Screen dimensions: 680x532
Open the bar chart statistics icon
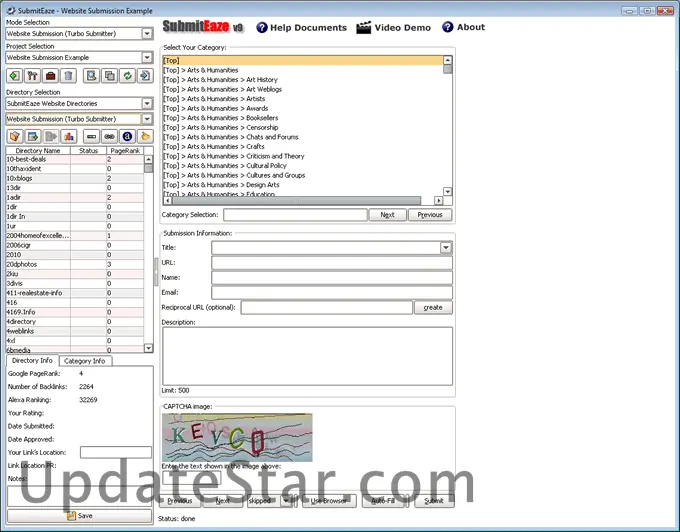point(69,137)
